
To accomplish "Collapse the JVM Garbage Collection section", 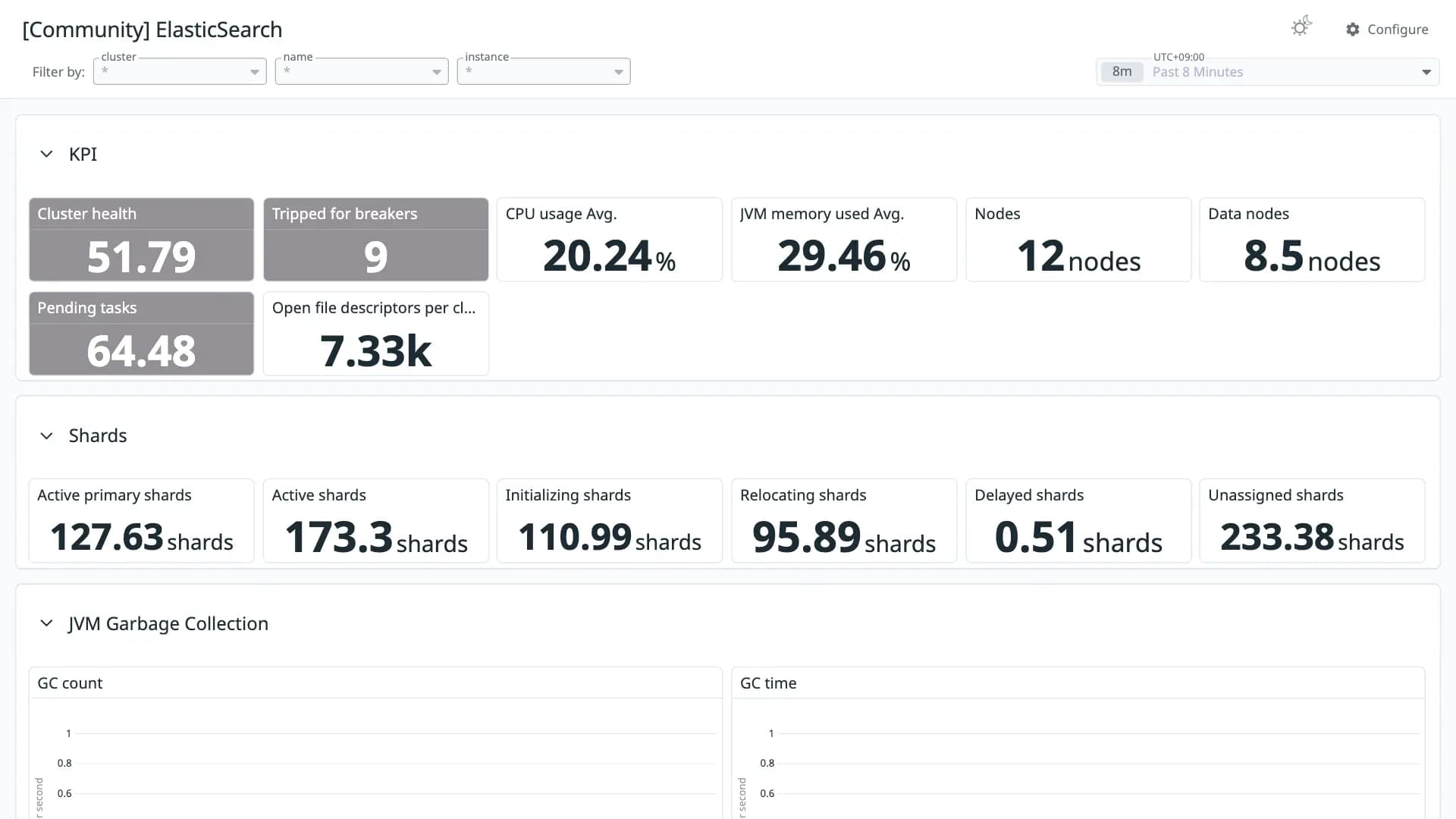I will 46,623.
